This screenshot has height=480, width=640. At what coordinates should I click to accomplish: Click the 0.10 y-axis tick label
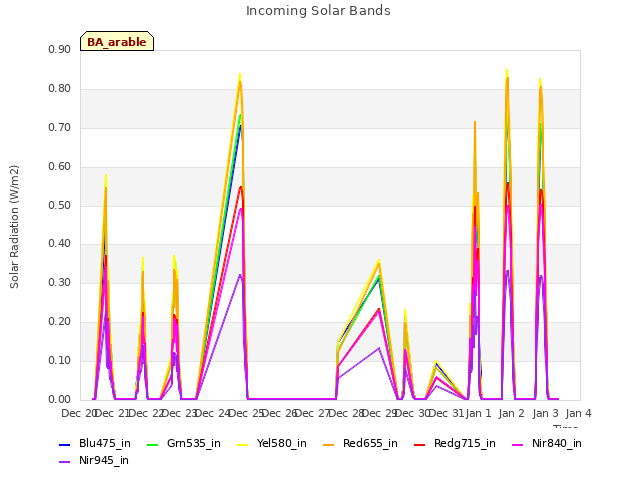[59, 360]
